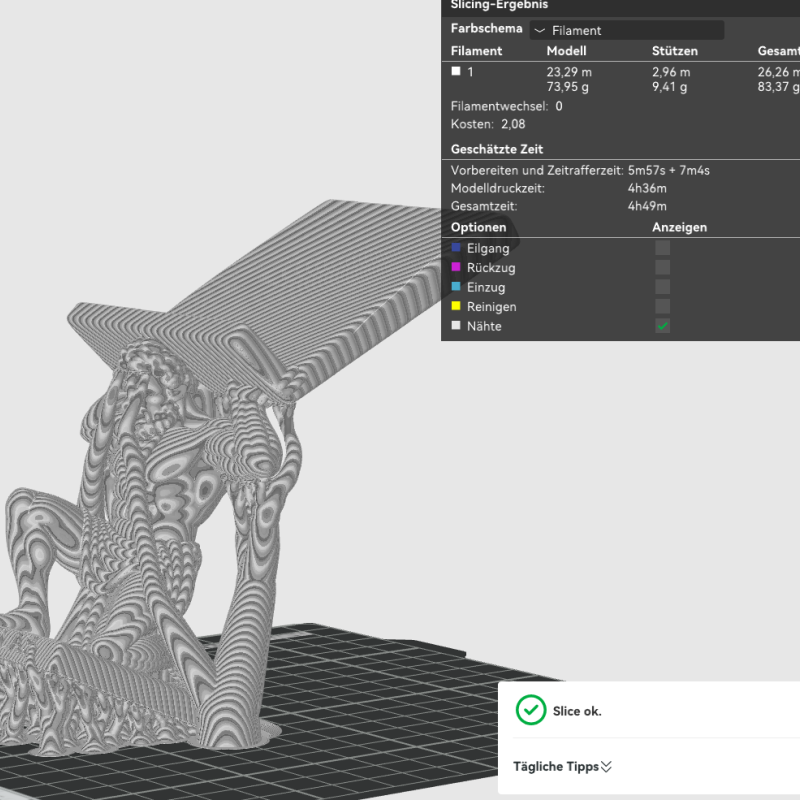Image resolution: width=800 pixels, height=800 pixels.
Task: Click the Slice ok. message text
Action: [x=579, y=711]
